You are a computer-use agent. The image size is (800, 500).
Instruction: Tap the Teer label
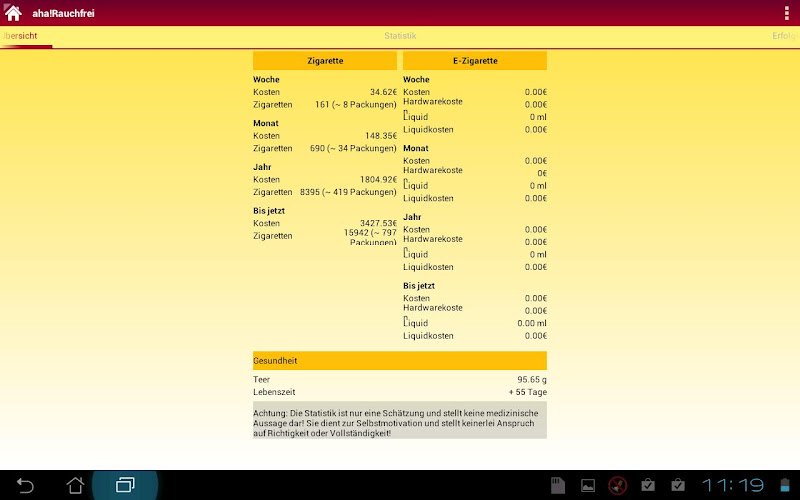coord(261,380)
